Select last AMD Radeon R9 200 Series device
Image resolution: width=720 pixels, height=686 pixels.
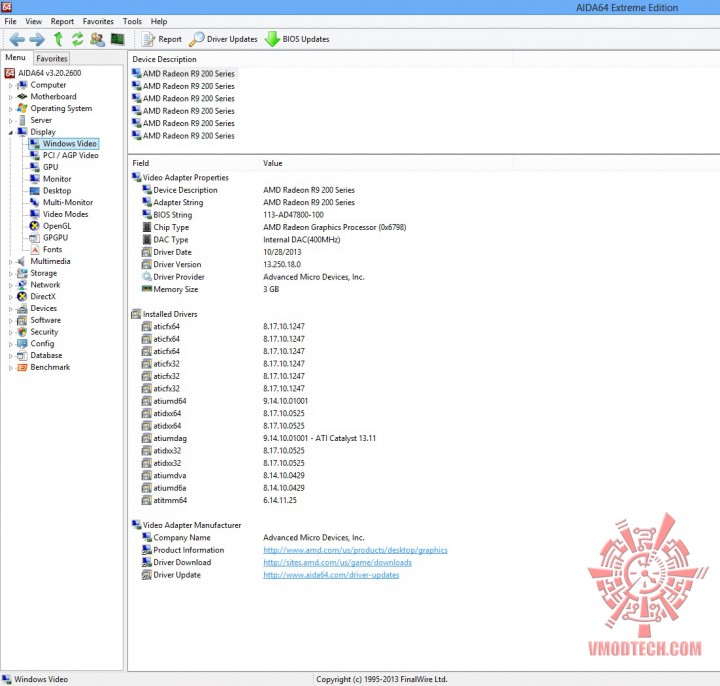tap(184, 135)
